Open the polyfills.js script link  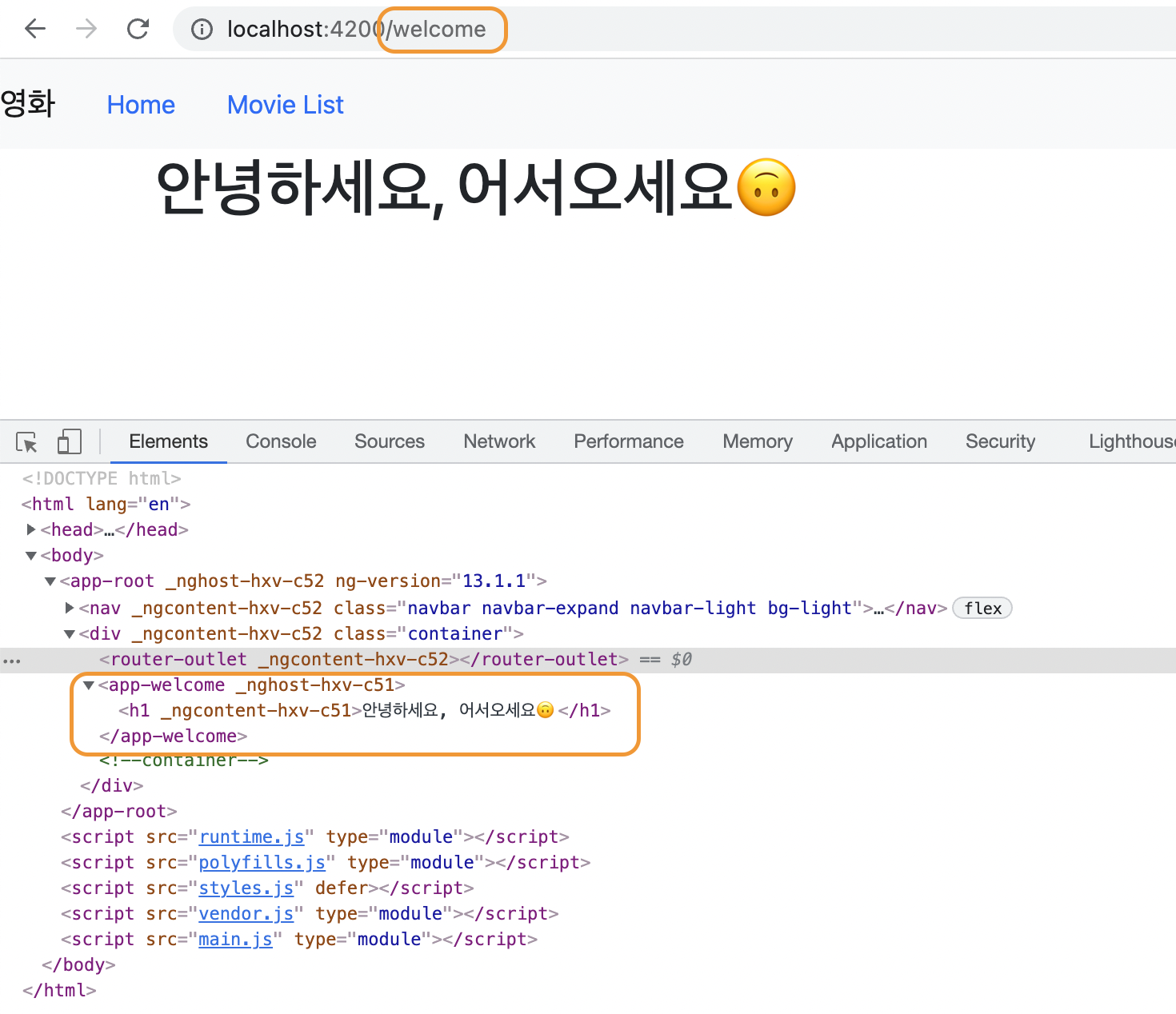262,862
